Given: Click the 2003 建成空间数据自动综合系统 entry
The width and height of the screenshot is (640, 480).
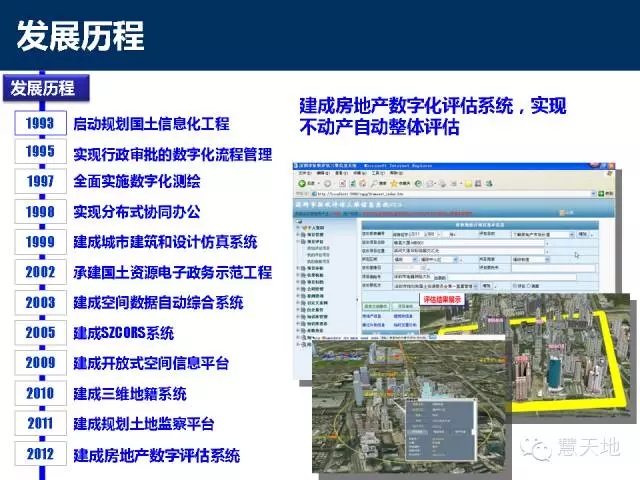Looking at the screenshot, I should pyautogui.click(x=158, y=302).
